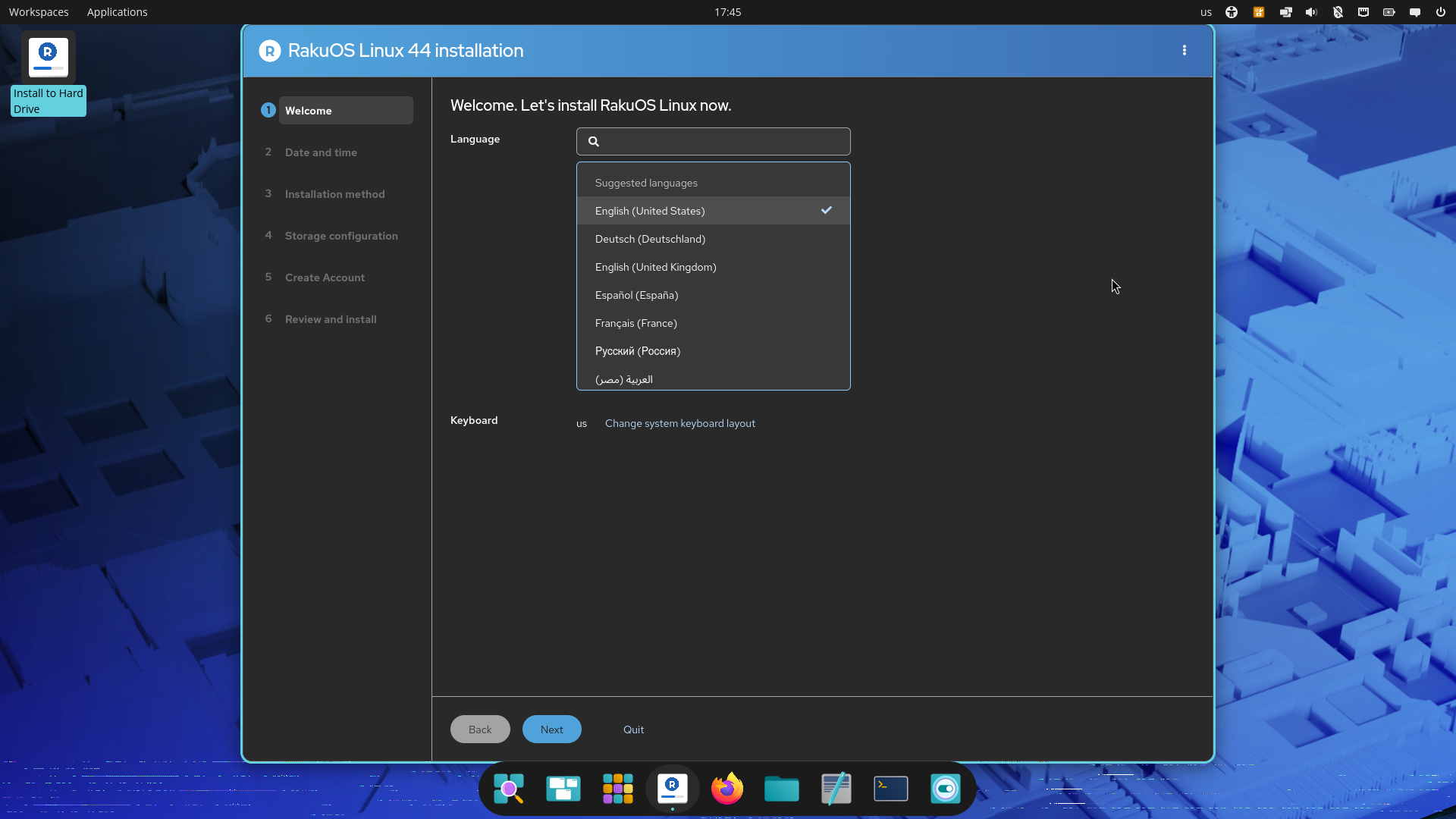Click the us keyboard layout indicator in panel
Image resolution: width=1456 pixels, height=819 pixels.
(x=1206, y=12)
